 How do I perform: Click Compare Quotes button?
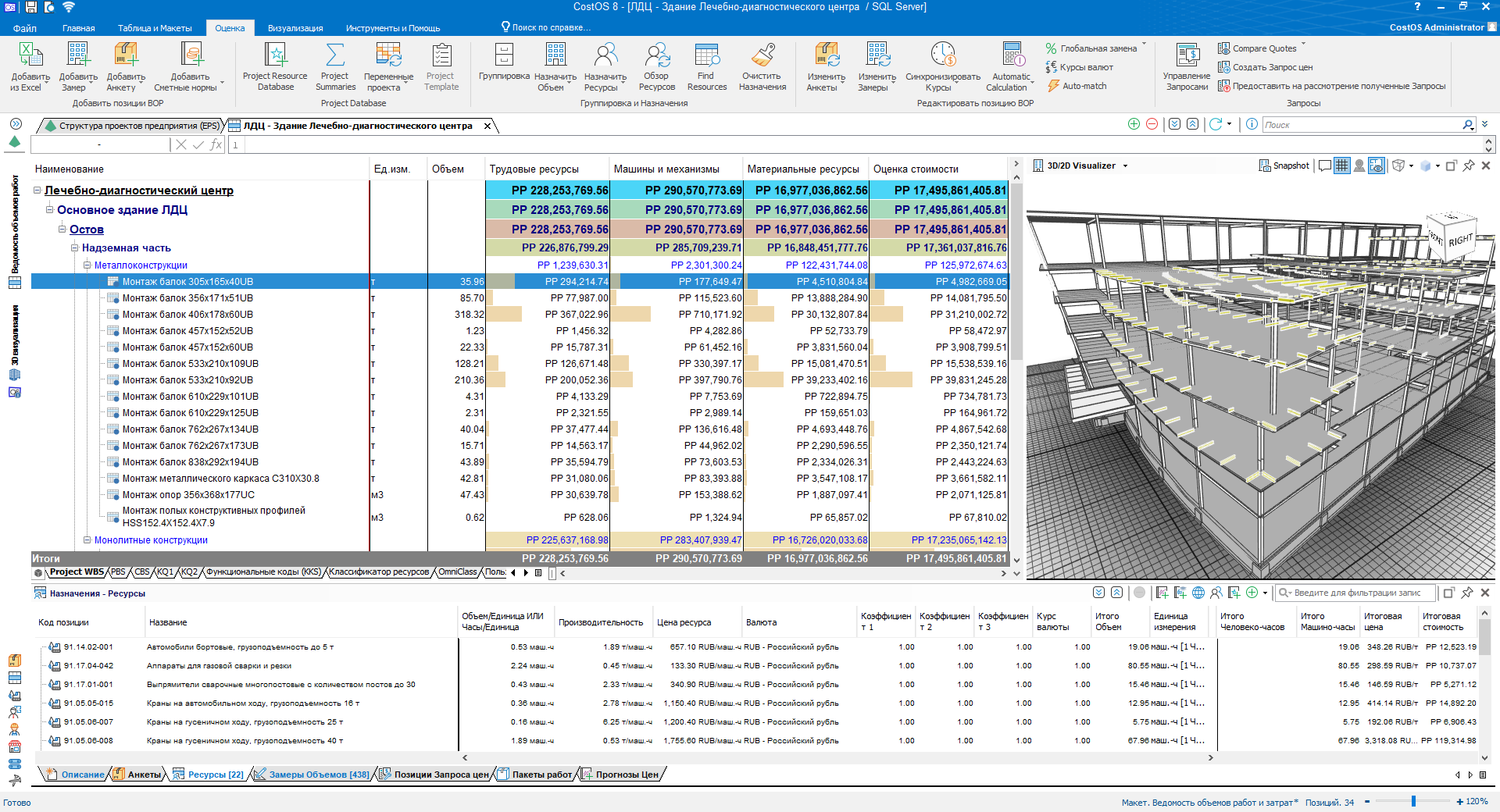pos(1257,48)
